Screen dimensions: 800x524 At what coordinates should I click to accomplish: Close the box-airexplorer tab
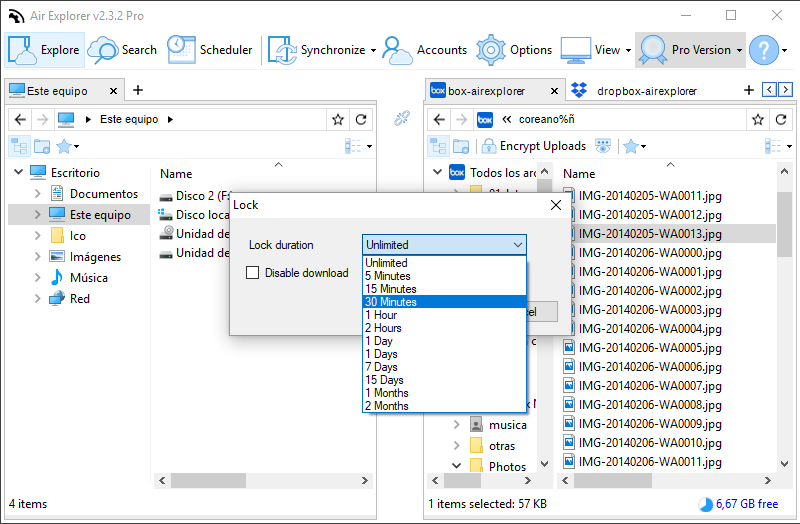click(x=554, y=91)
